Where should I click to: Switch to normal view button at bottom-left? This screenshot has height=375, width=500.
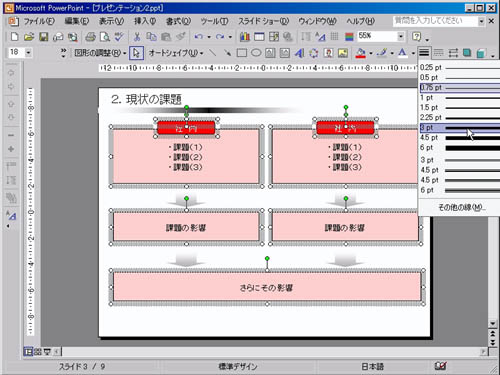coord(28,351)
